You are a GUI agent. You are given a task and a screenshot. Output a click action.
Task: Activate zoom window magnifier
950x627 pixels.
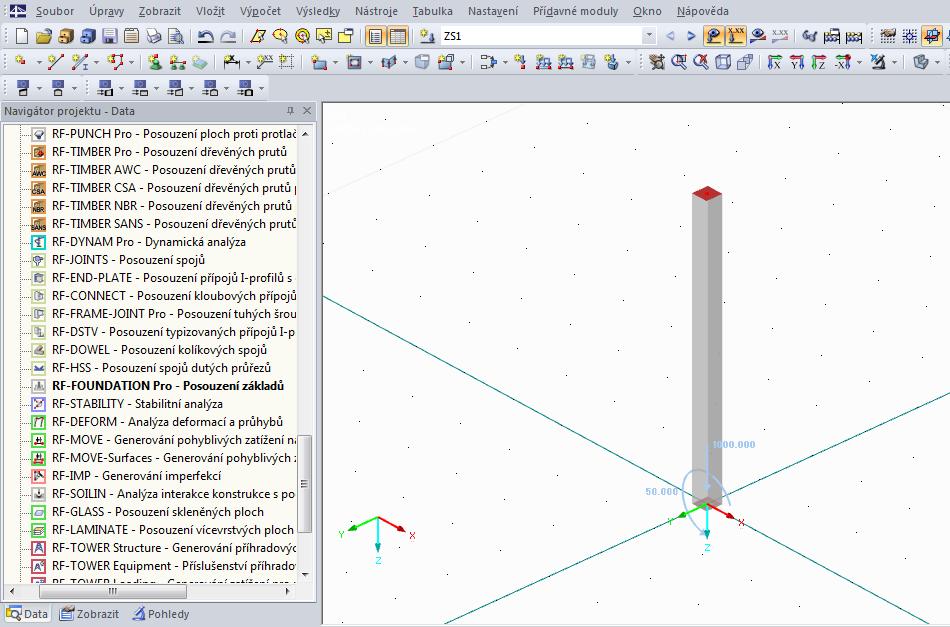(x=679, y=62)
